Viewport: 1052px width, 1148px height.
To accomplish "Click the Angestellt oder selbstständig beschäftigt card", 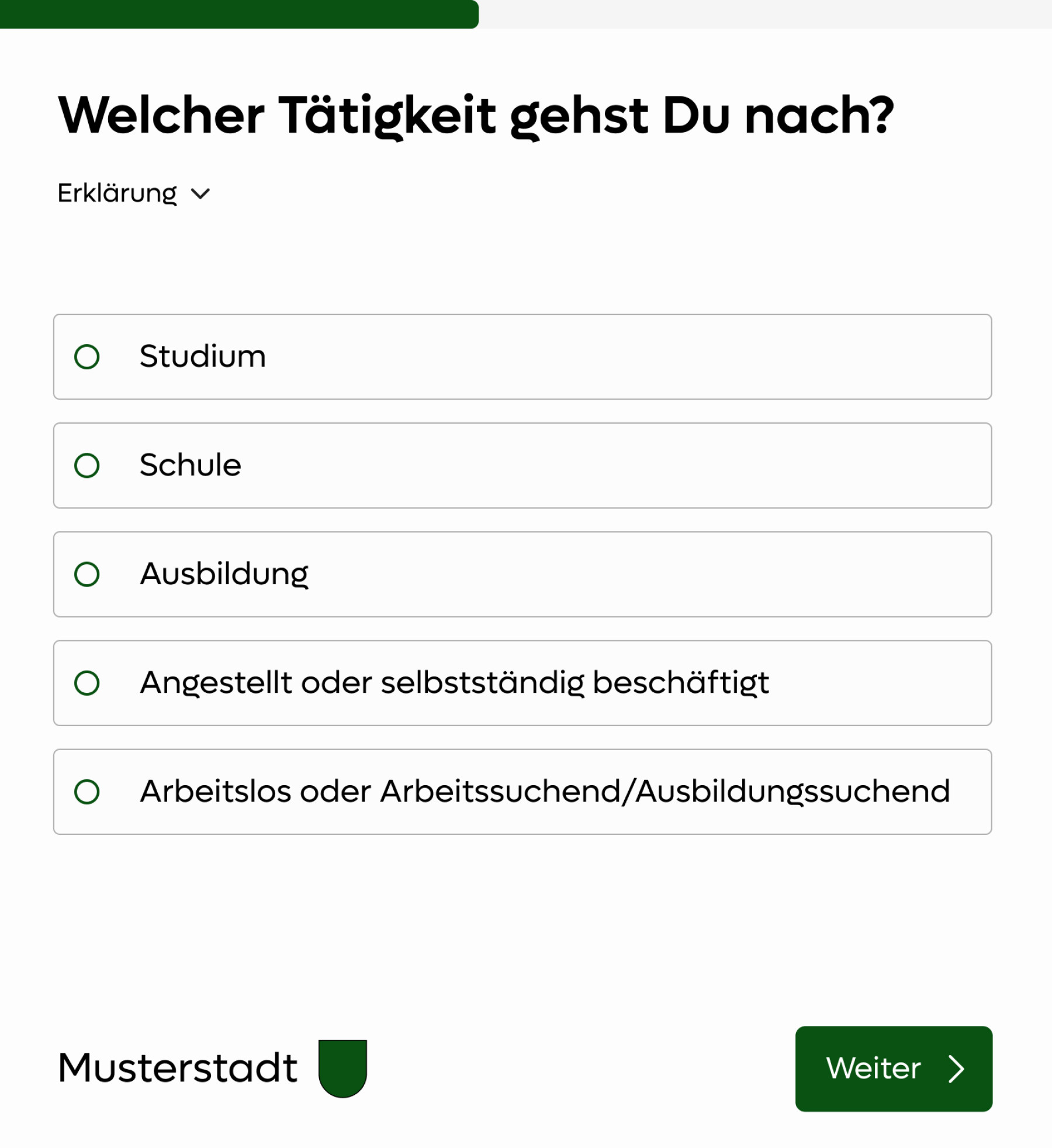I will click(522, 682).
